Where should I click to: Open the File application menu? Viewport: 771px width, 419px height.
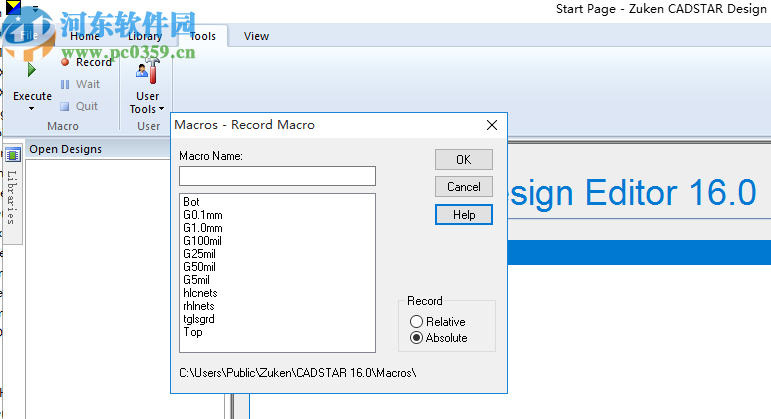(x=29, y=35)
